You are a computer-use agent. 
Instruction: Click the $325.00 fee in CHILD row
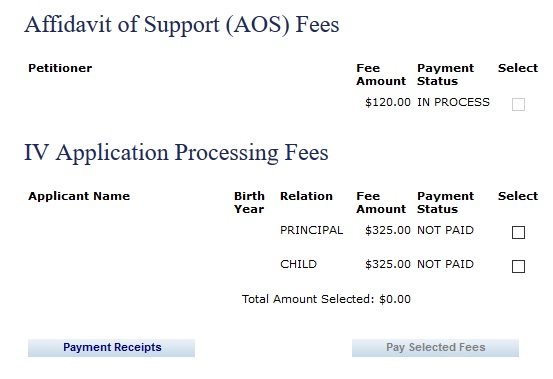[x=388, y=264]
